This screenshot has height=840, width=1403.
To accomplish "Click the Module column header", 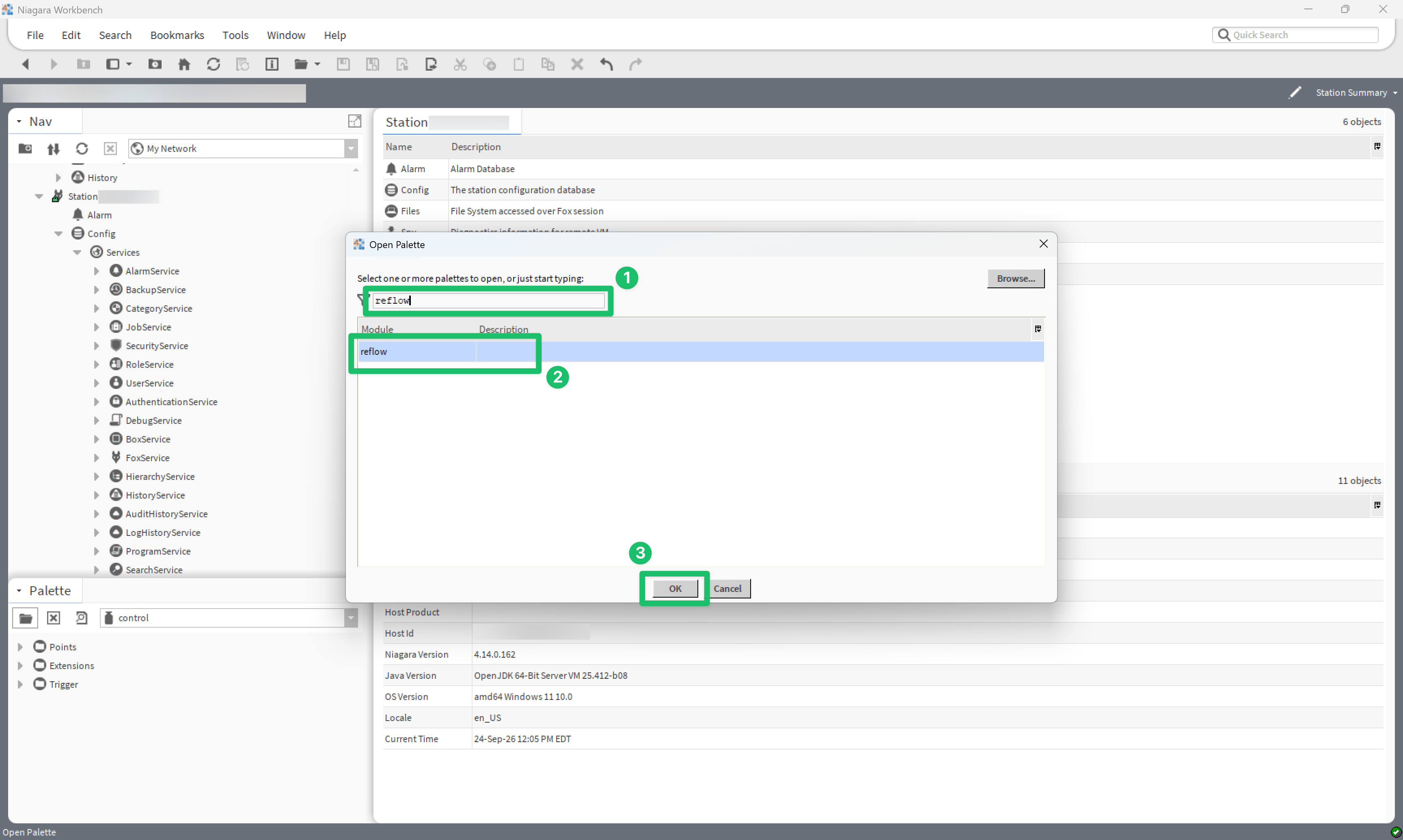I will pyautogui.click(x=377, y=329).
